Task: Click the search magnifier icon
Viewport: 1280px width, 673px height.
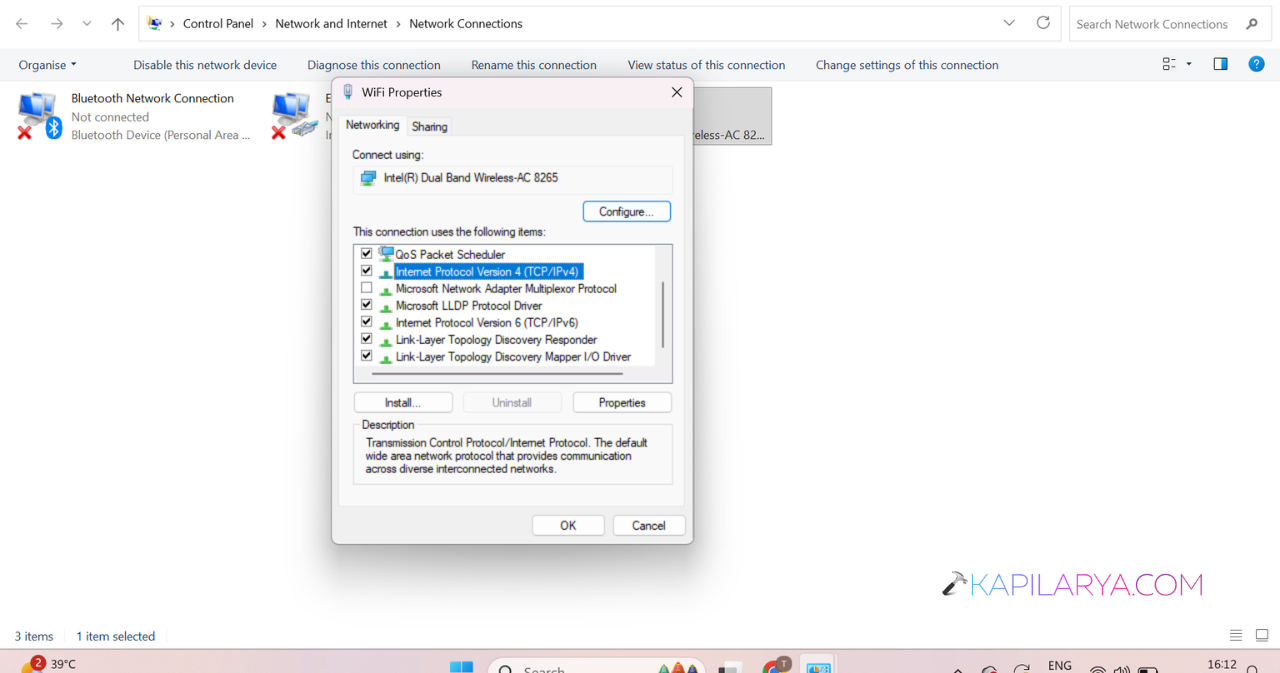Action: click(x=1252, y=24)
